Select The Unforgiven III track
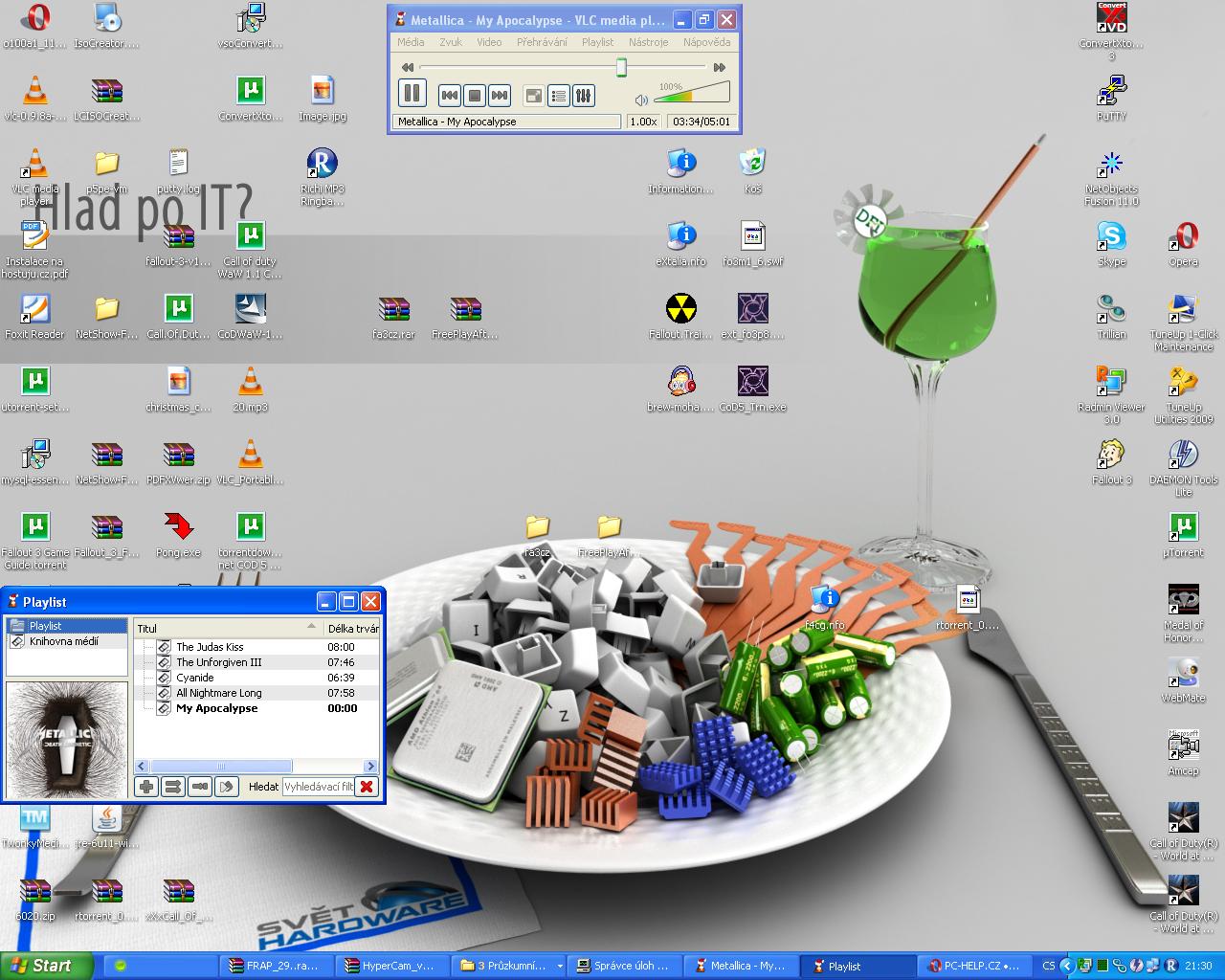 click(257, 662)
